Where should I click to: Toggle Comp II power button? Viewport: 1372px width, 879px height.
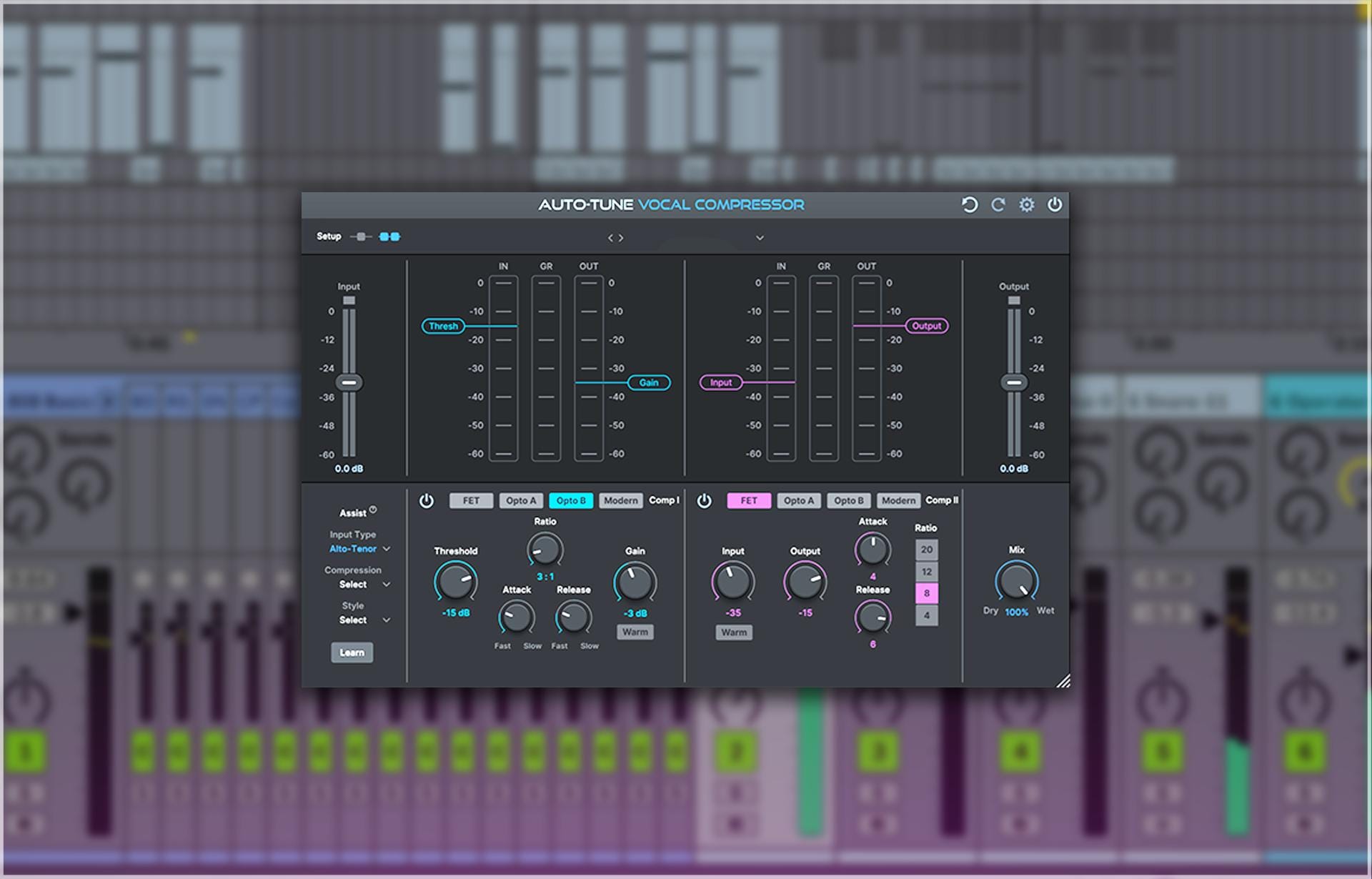[x=705, y=501]
